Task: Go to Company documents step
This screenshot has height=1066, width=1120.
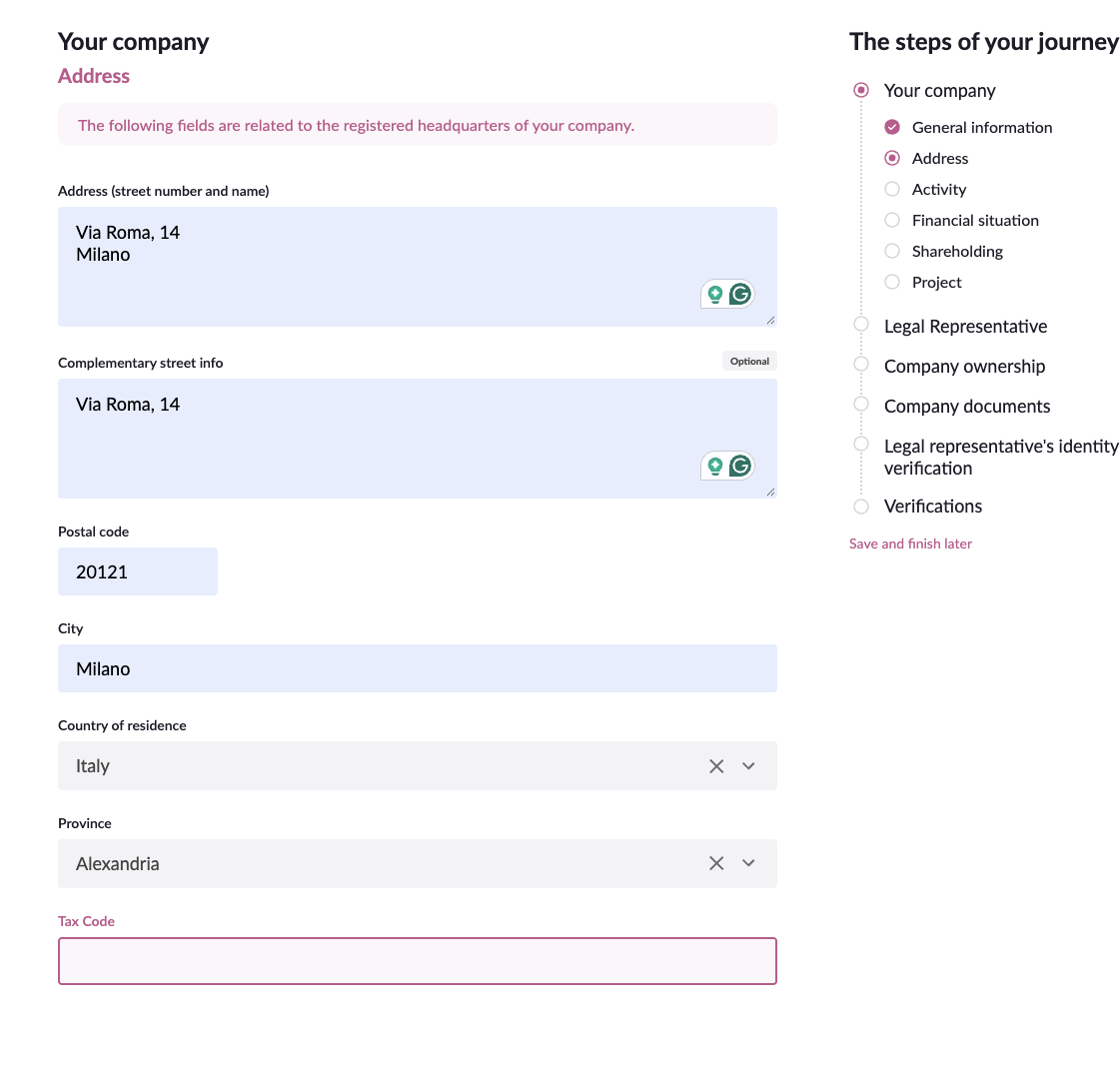Action: [x=967, y=407]
